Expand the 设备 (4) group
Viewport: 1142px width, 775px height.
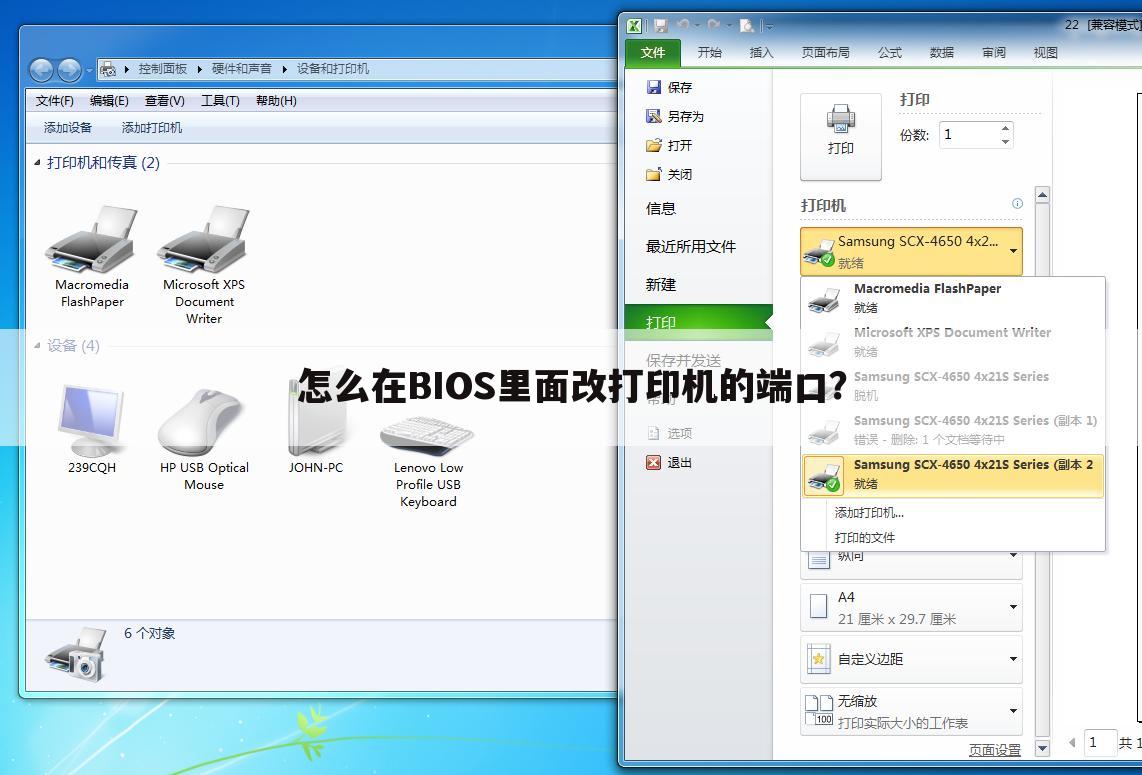point(37,345)
